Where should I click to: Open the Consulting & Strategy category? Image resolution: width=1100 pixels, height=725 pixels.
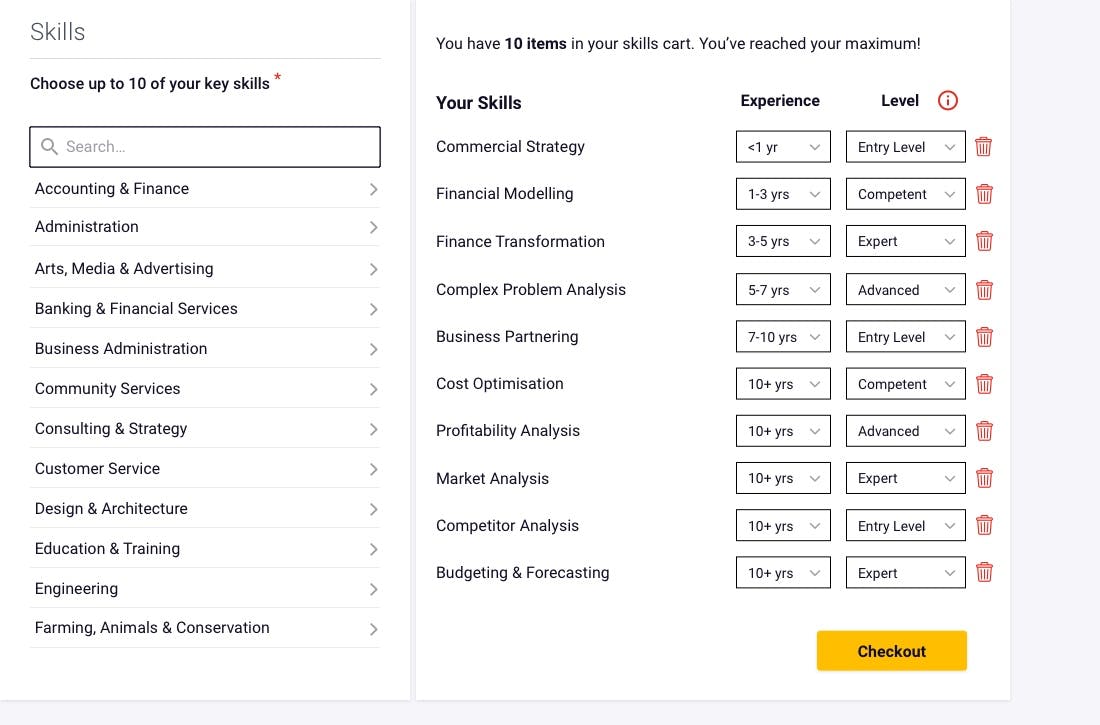pyautogui.click(x=205, y=429)
